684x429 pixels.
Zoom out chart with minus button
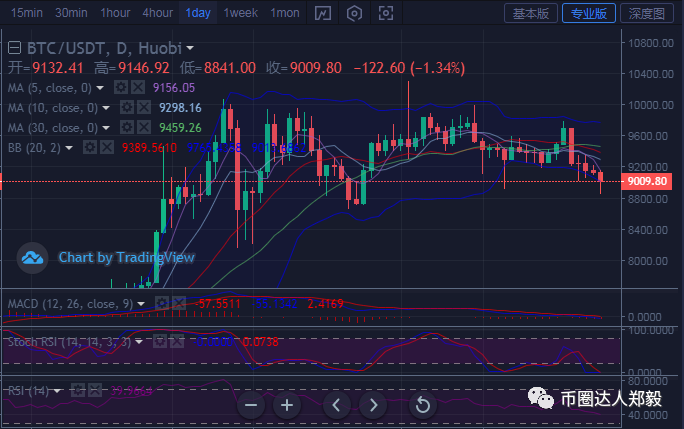pyautogui.click(x=251, y=405)
